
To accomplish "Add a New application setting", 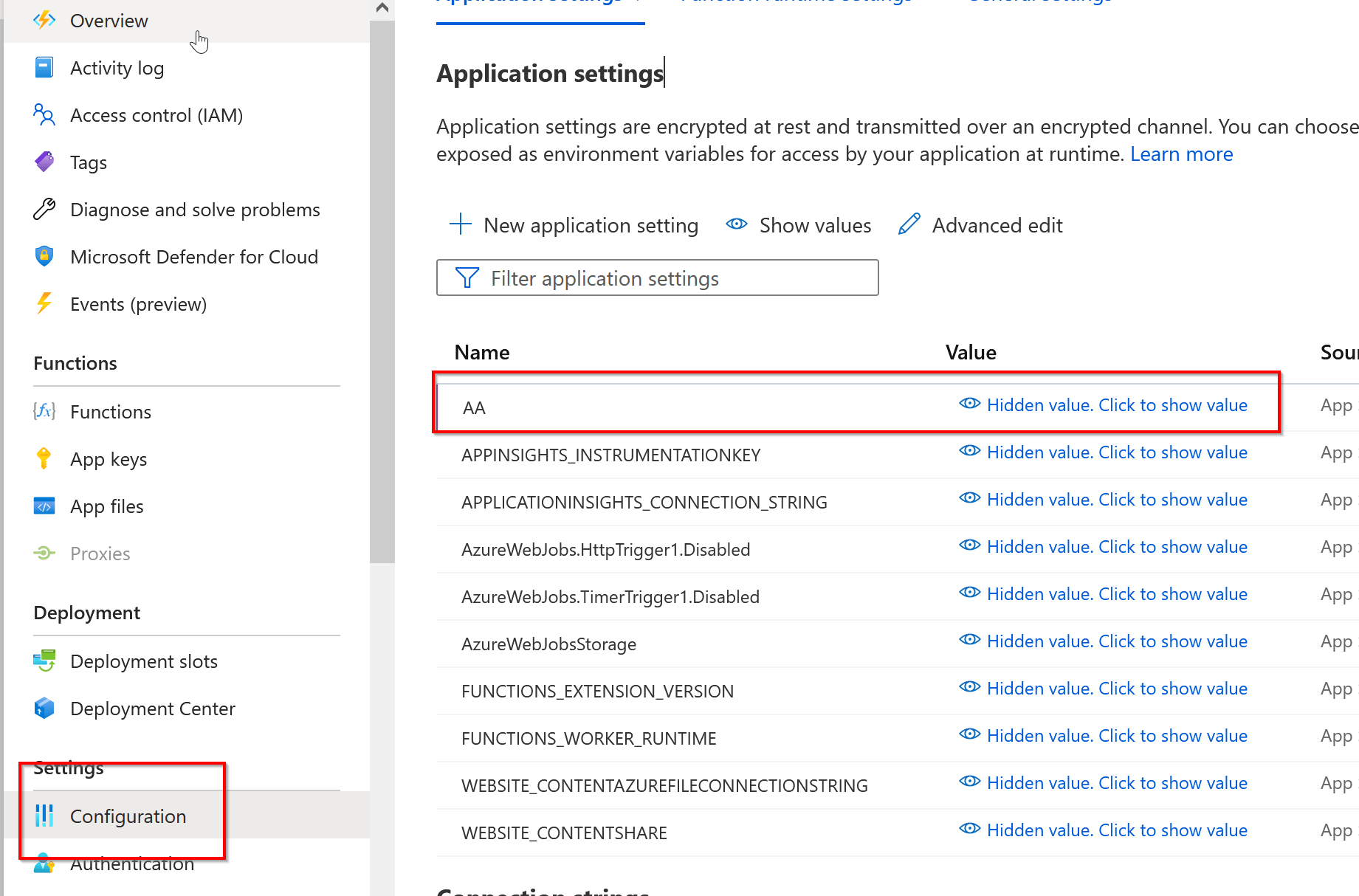I will click(x=574, y=225).
